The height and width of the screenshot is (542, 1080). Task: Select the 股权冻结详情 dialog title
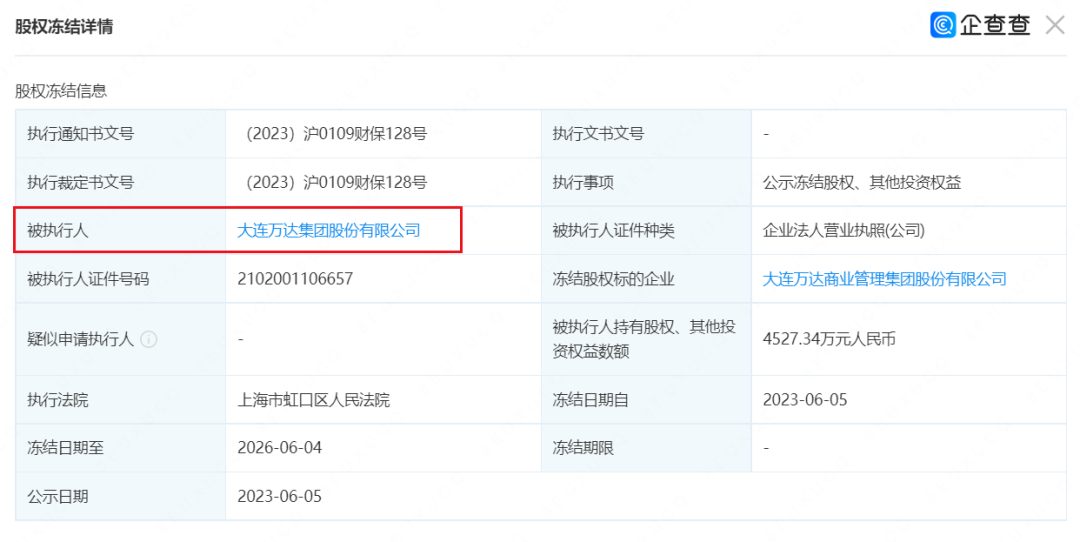click(x=64, y=27)
